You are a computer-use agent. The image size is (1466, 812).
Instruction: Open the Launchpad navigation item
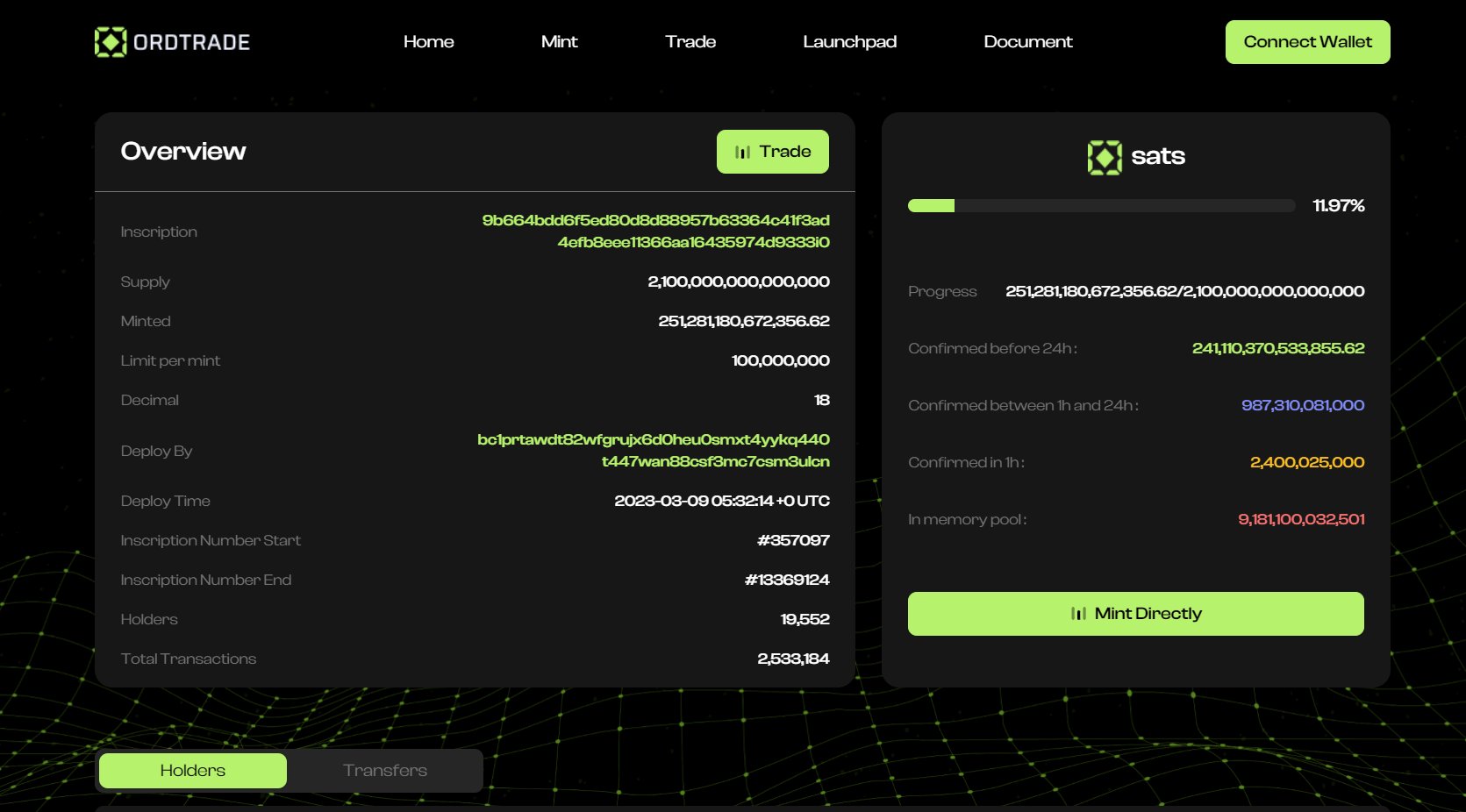pyautogui.click(x=850, y=42)
